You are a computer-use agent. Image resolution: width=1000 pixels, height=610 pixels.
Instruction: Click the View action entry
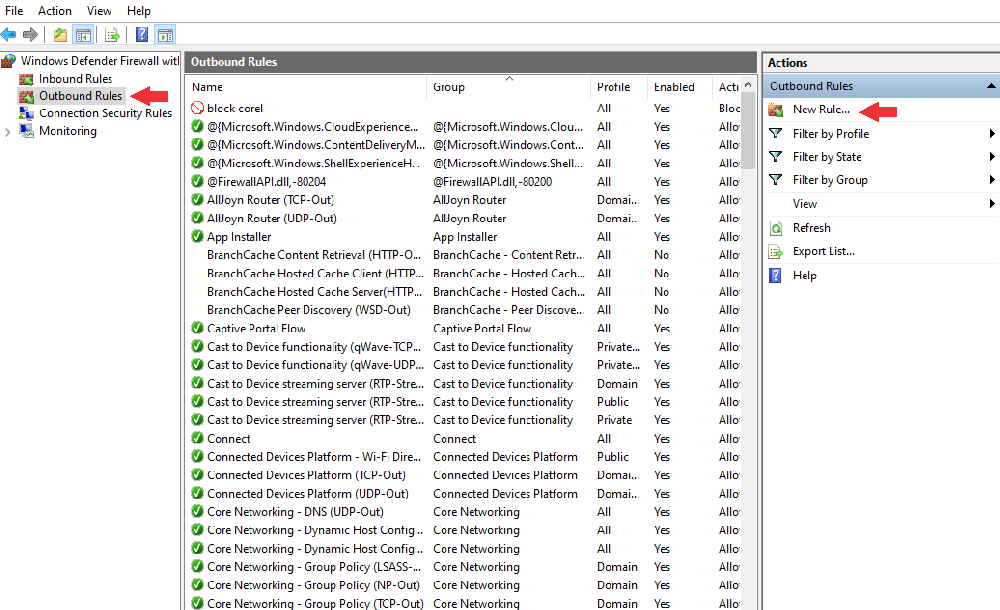(805, 204)
